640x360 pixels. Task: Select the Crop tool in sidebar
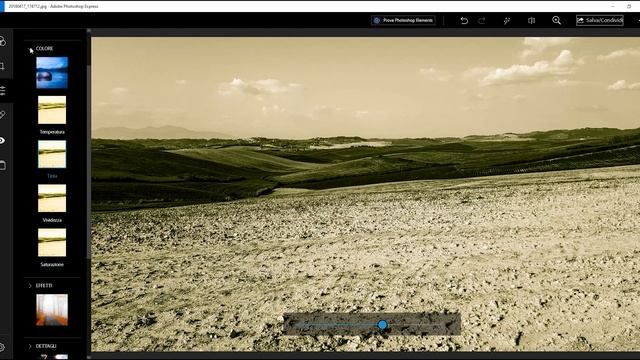coord(2,66)
